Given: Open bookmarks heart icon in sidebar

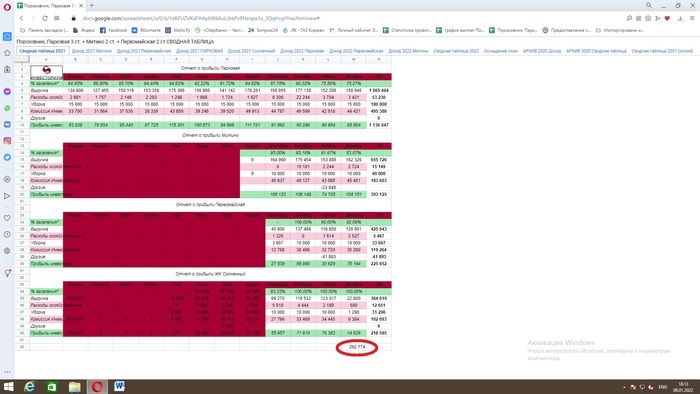Looking at the screenshot, I should coord(7,218).
